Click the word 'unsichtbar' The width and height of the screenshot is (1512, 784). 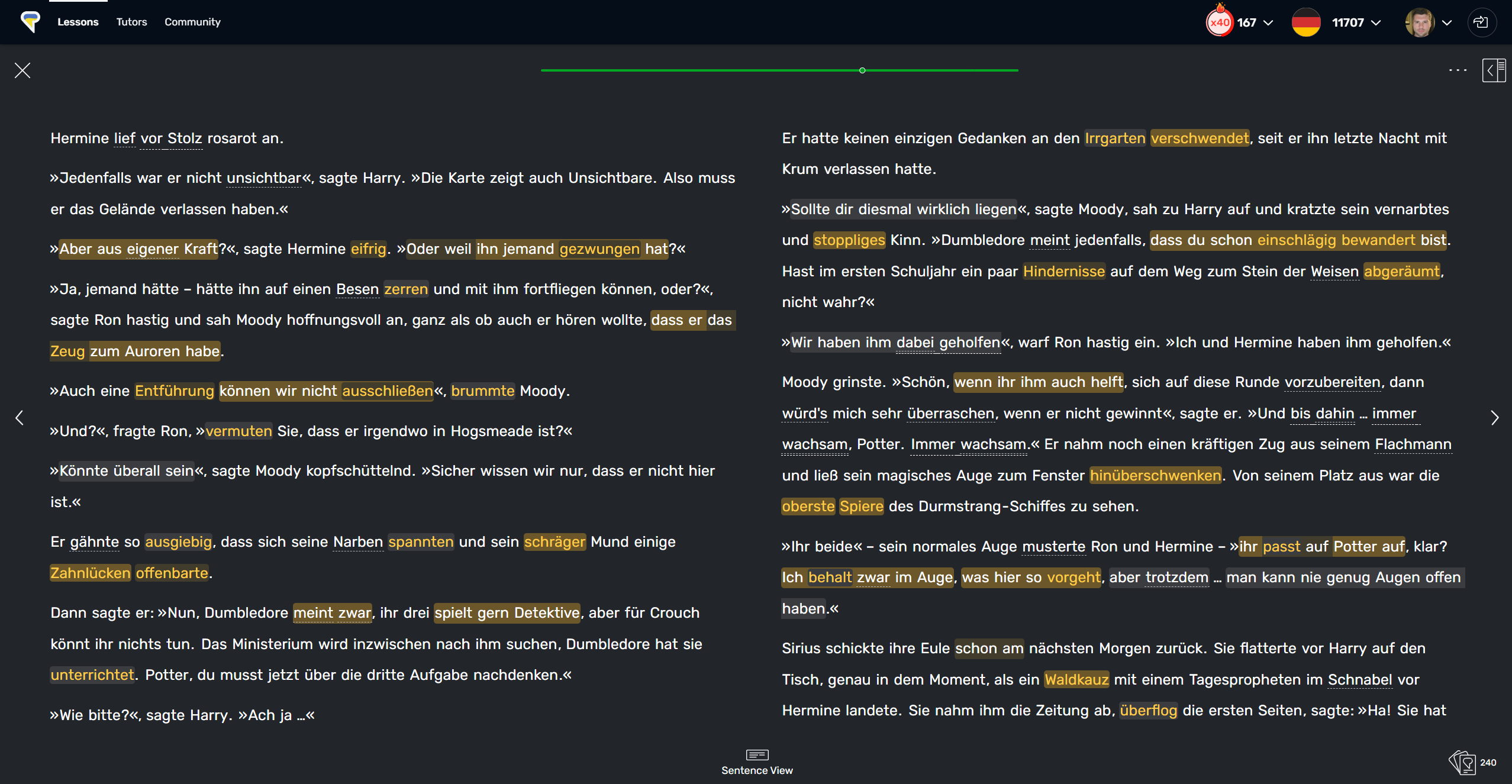pyautogui.click(x=264, y=178)
